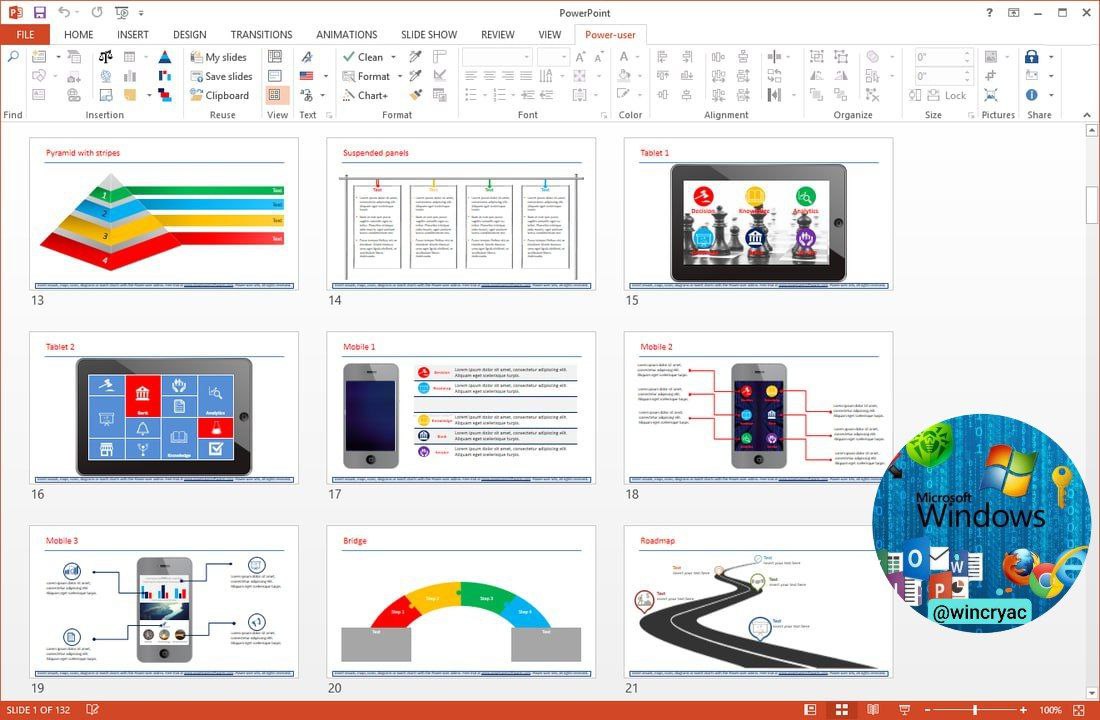Select slide 14 Suspended panels thumbnail
This screenshot has height=720, width=1100.
pyautogui.click(x=461, y=213)
